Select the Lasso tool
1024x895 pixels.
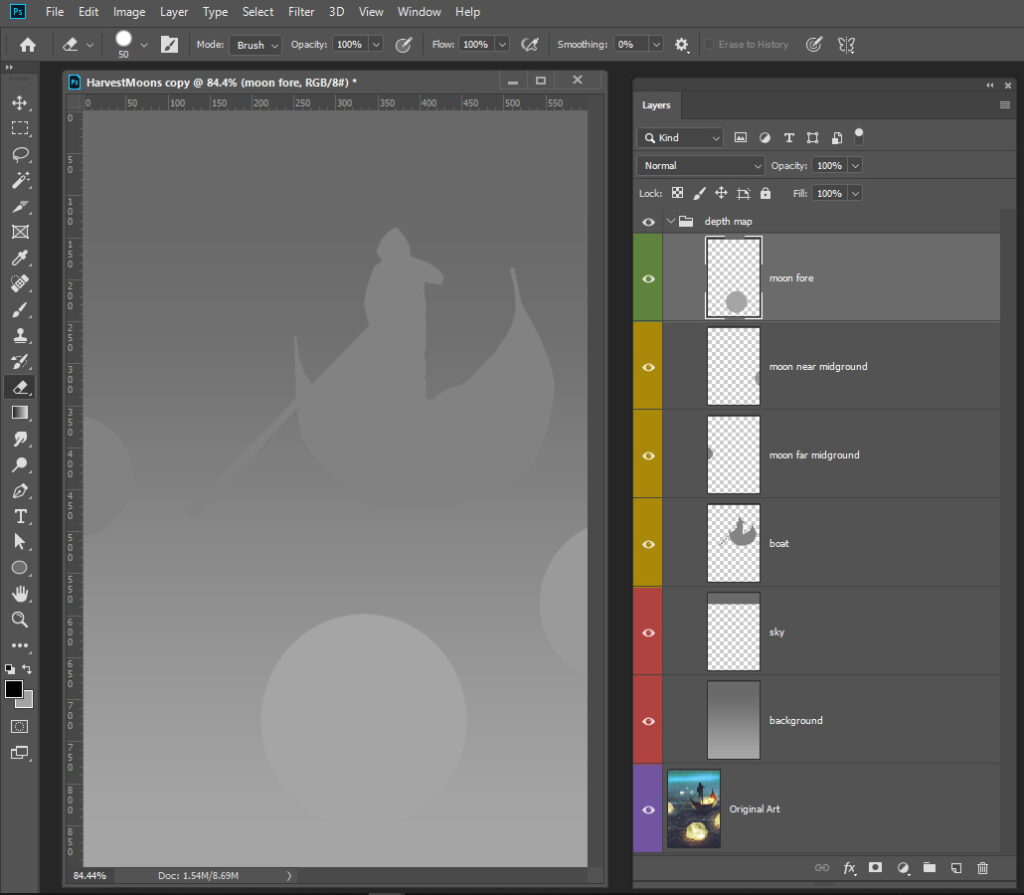[x=19, y=155]
